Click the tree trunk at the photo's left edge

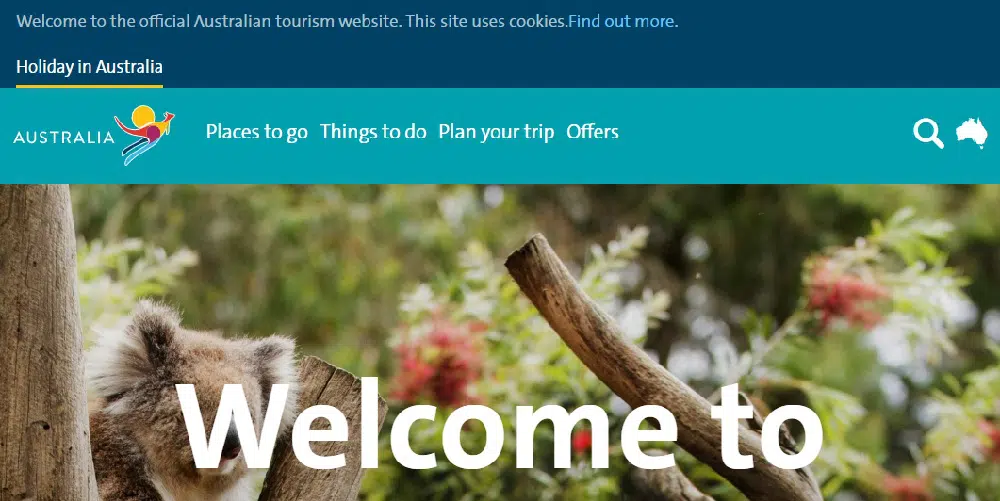[41, 342]
